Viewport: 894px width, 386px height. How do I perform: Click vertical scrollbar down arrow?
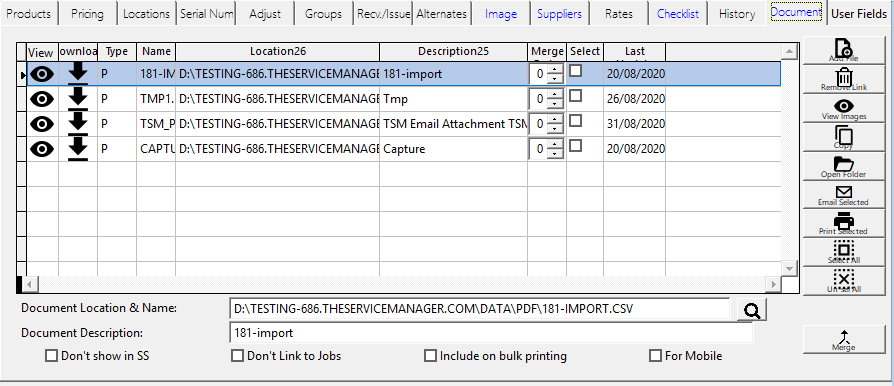[x=789, y=268]
